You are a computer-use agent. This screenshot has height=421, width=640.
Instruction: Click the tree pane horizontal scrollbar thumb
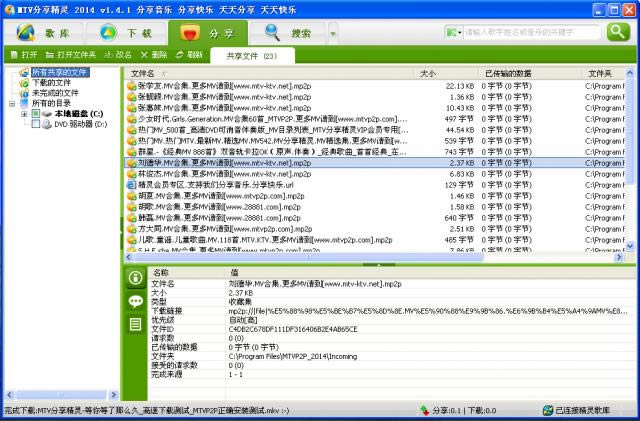pos(61,395)
